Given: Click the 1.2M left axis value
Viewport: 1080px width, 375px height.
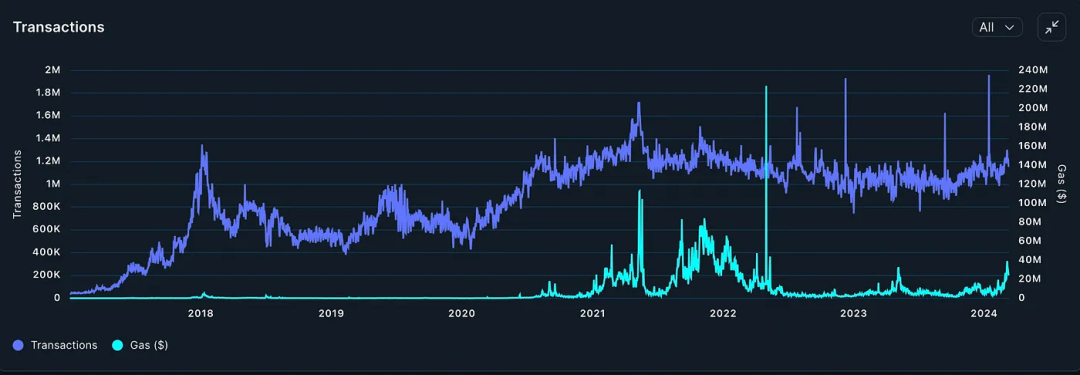Looking at the screenshot, I should (x=47, y=161).
